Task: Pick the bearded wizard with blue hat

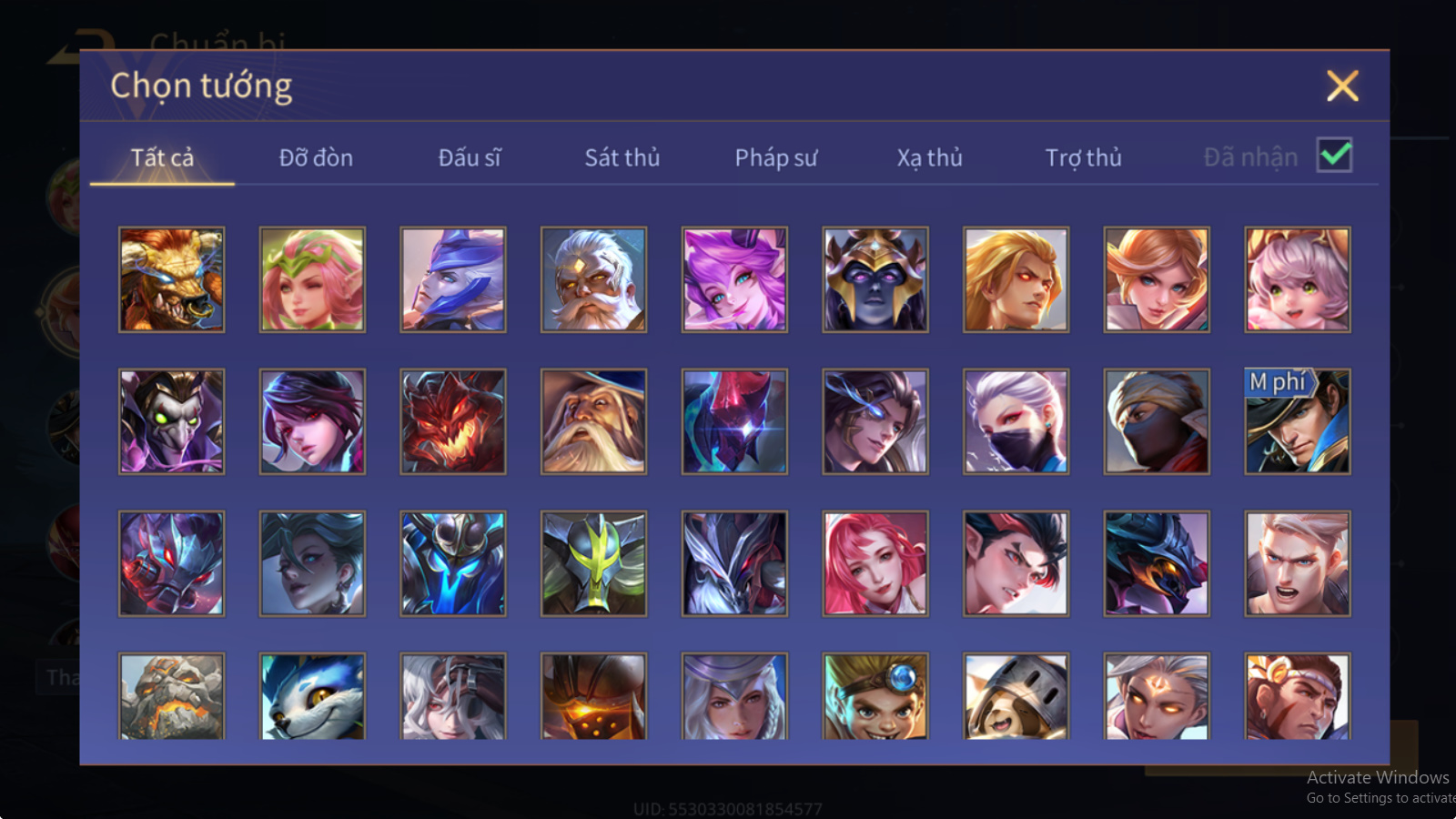Action: [x=593, y=421]
